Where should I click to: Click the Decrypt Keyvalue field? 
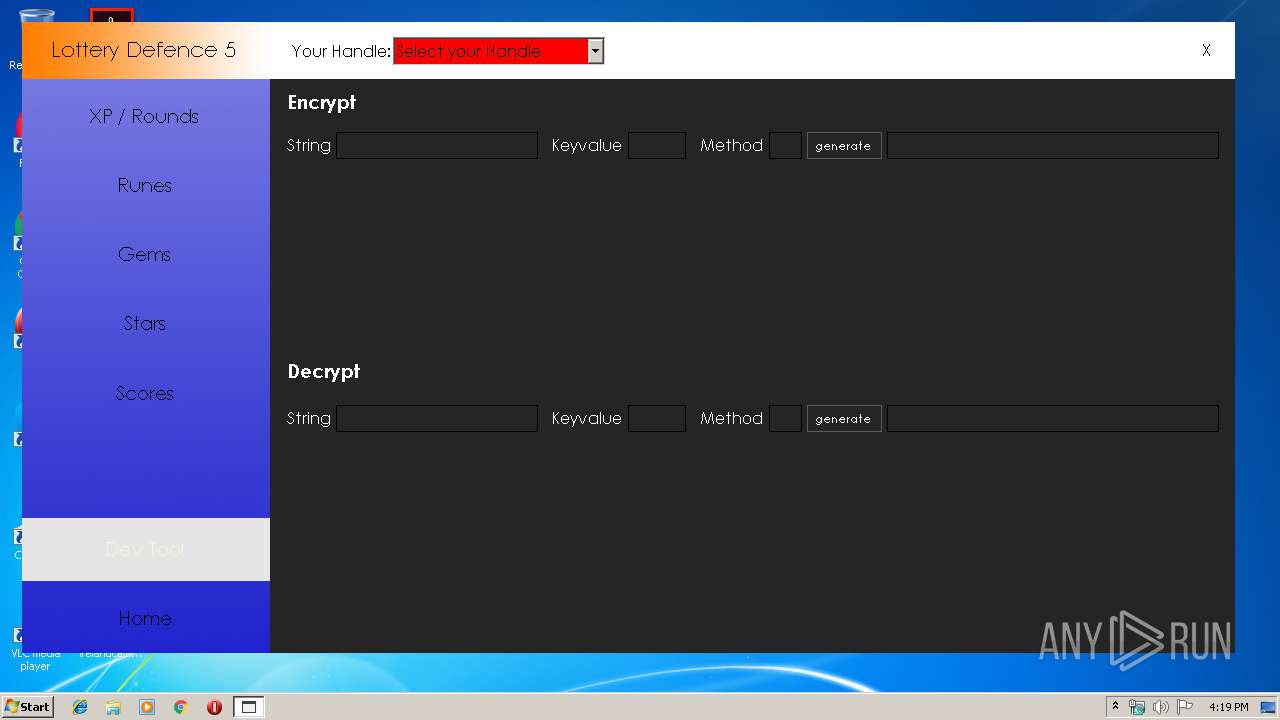point(657,419)
